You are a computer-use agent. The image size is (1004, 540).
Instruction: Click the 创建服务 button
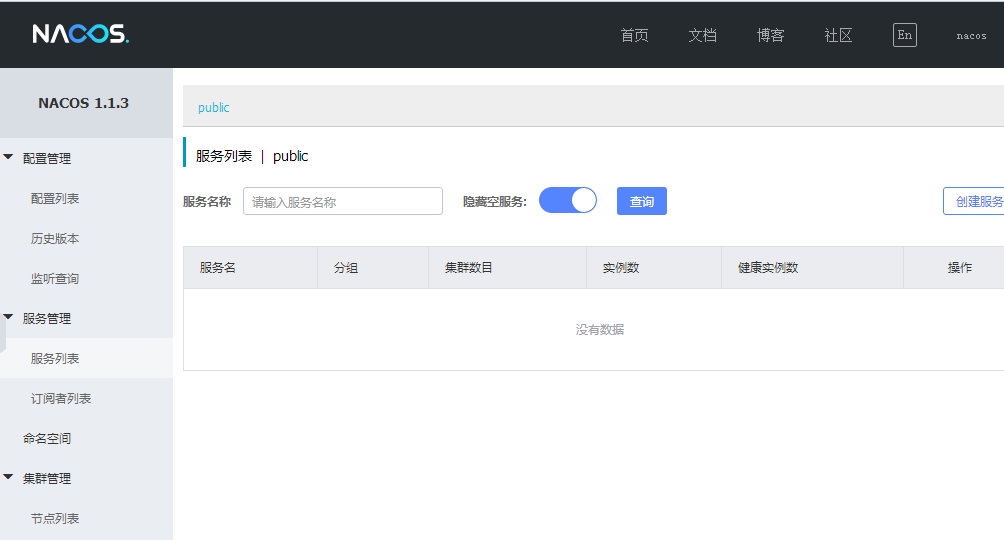click(x=976, y=201)
